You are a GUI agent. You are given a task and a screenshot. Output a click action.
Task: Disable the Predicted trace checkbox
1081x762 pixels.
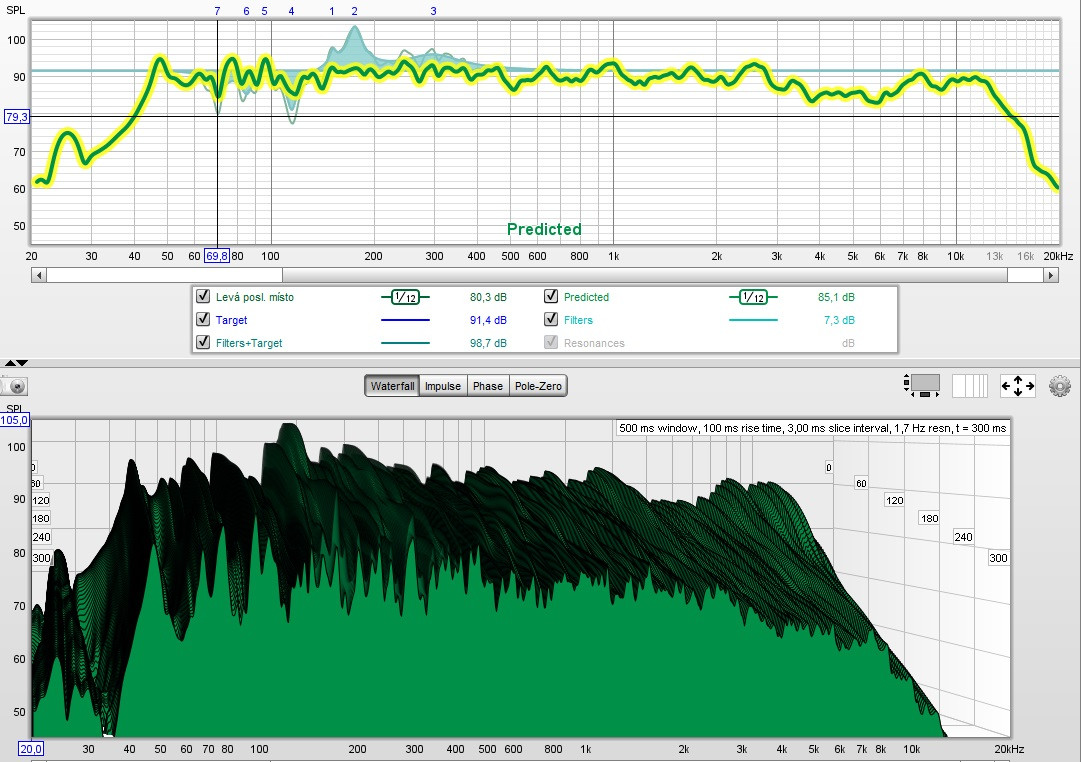[551, 297]
